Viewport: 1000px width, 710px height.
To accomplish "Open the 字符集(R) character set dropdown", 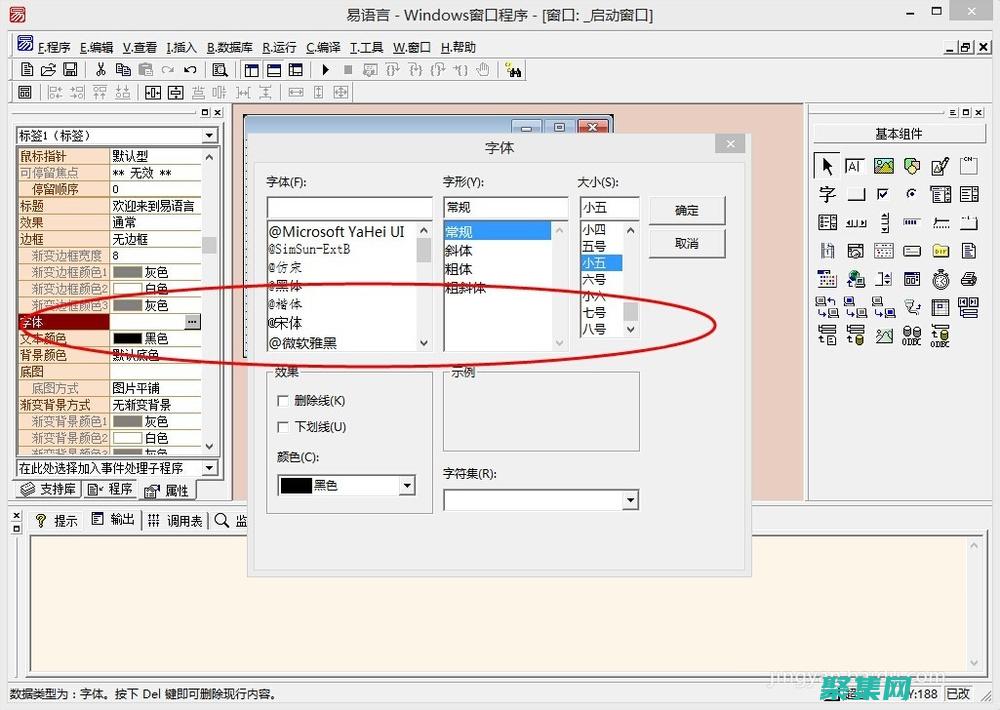I will click(x=628, y=499).
